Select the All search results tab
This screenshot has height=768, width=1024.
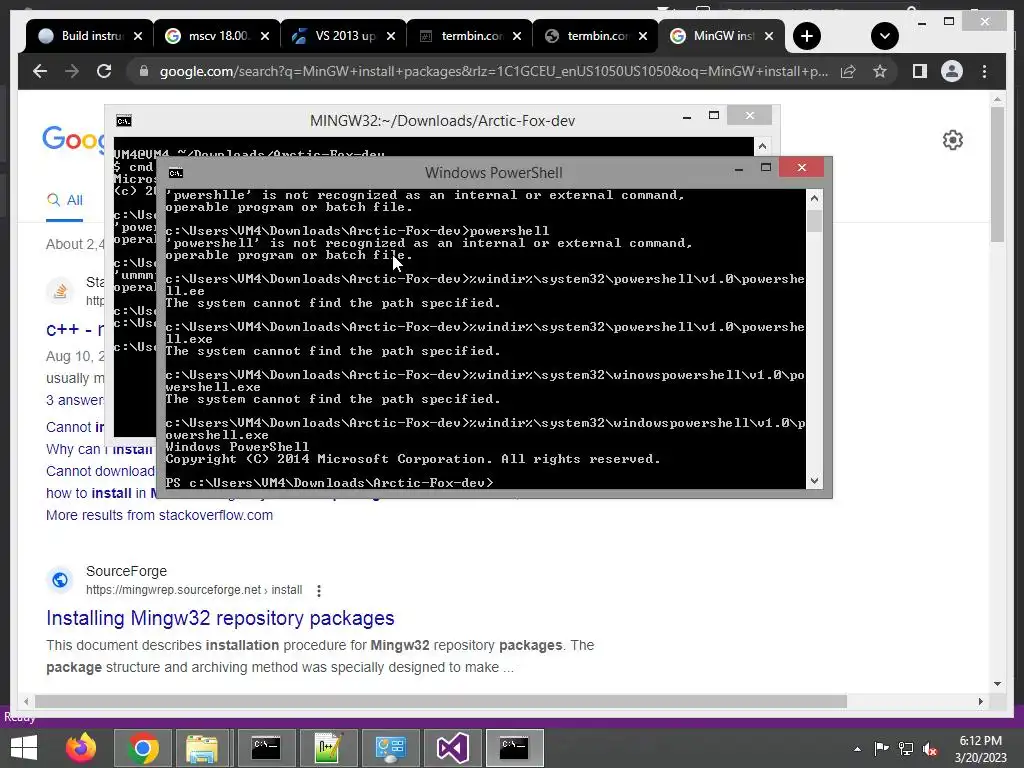tap(65, 200)
